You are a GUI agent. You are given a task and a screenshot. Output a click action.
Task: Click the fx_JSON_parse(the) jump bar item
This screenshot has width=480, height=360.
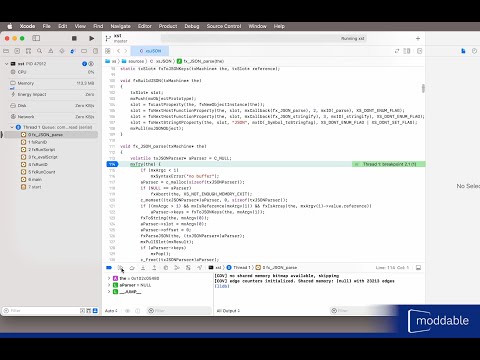coord(201,61)
